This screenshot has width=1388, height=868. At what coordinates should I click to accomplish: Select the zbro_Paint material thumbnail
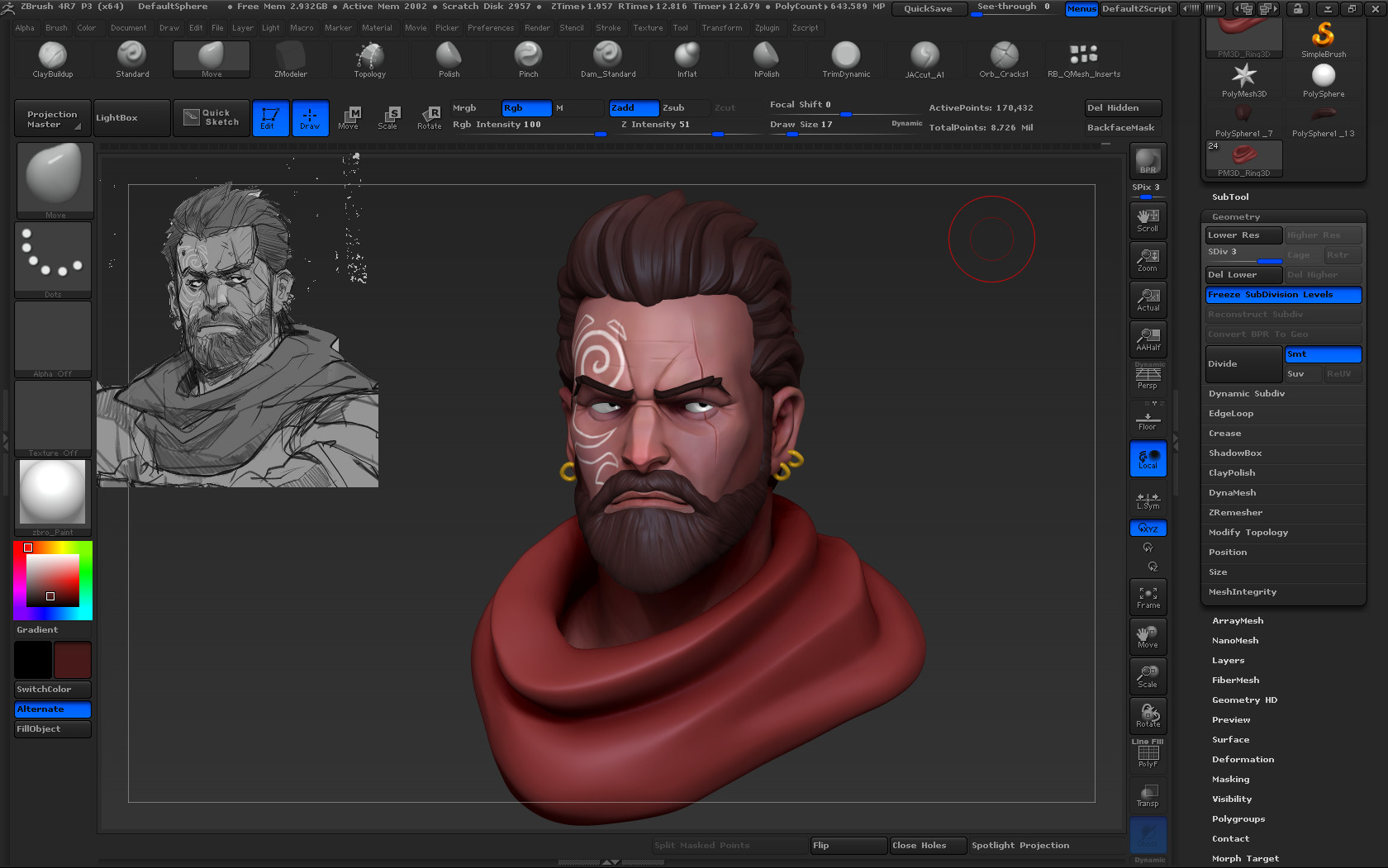click(x=53, y=496)
